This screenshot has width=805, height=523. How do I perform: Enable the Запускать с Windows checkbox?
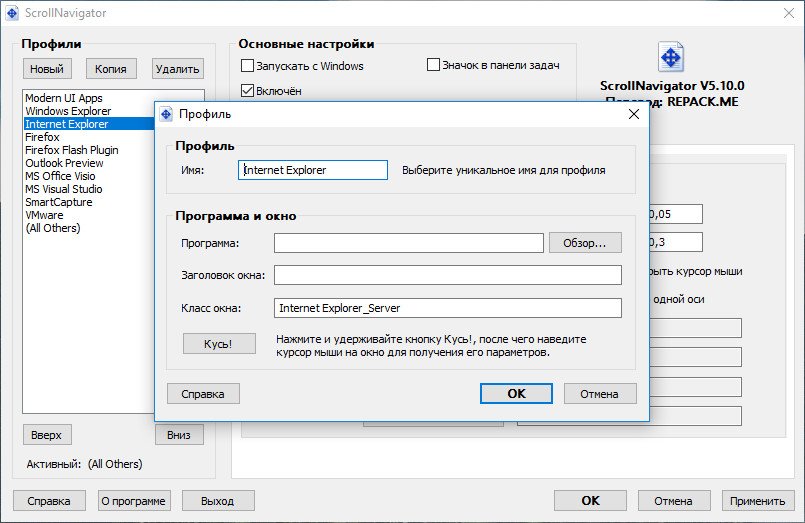(247, 66)
